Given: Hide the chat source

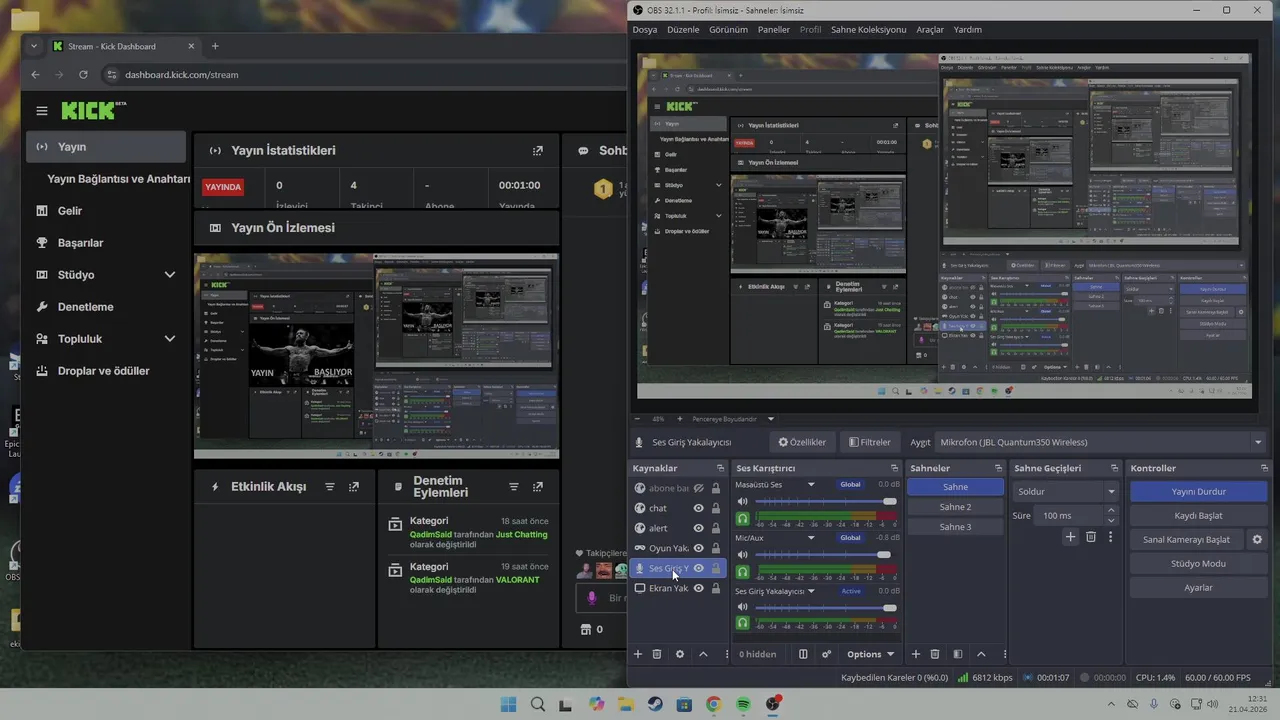Looking at the screenshot, I should point(699,508).
